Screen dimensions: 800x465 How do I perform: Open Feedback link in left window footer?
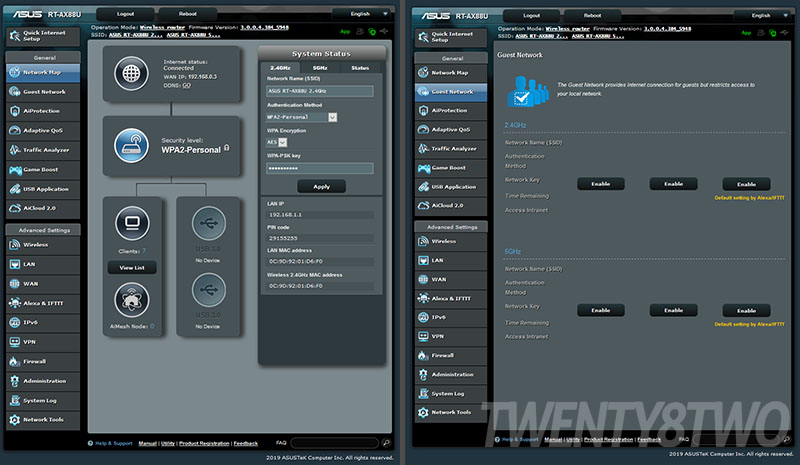pyautogui.click(x=245, y=443)
